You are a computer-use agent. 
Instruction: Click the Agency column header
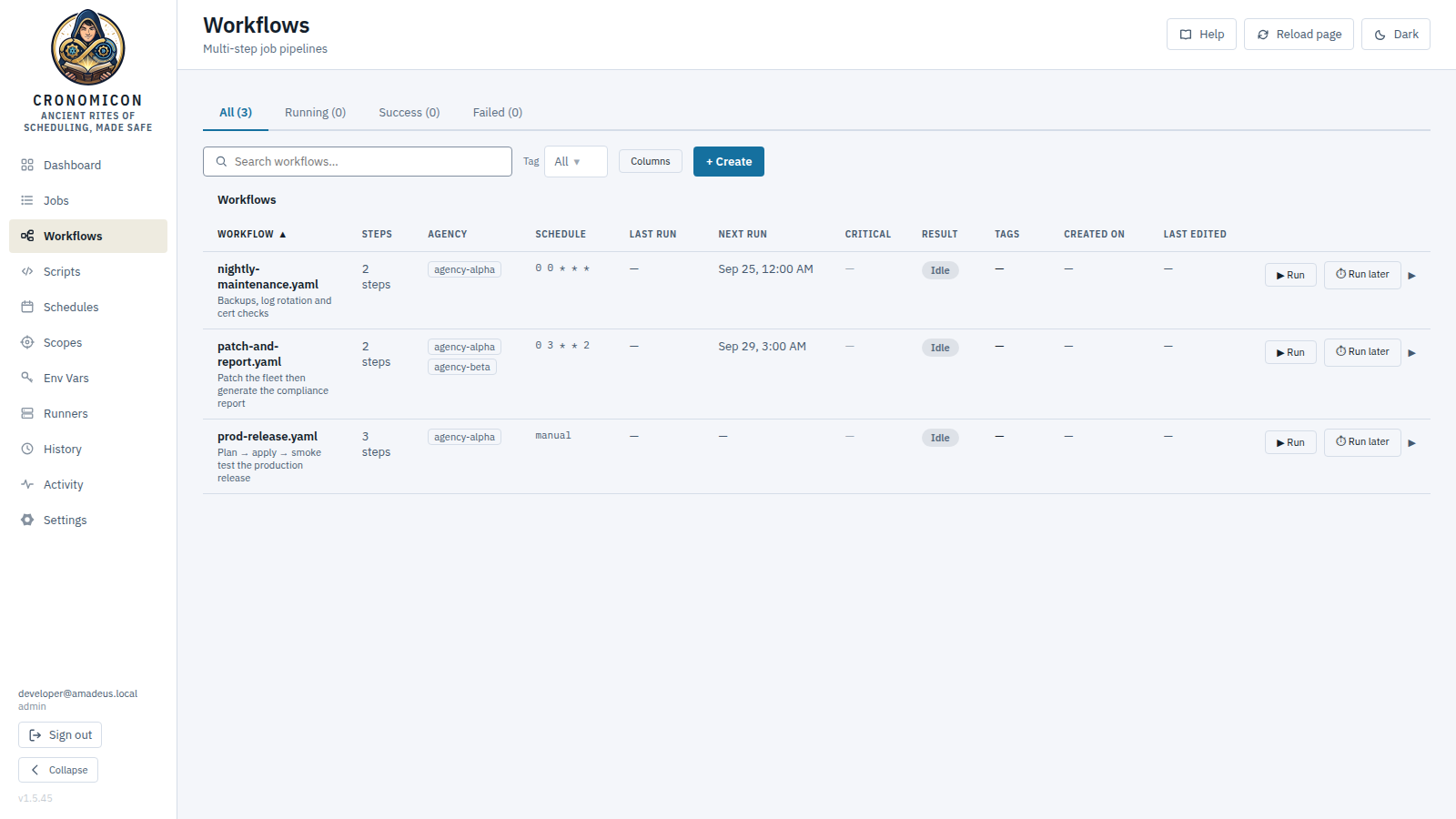(447, 234)
